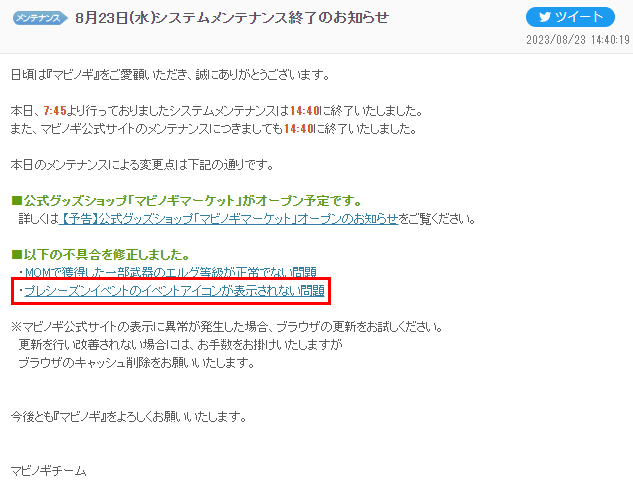Click the ※ browser refresh note line
This screenshot has height=491, width=633.
click(x=227, y=327)
